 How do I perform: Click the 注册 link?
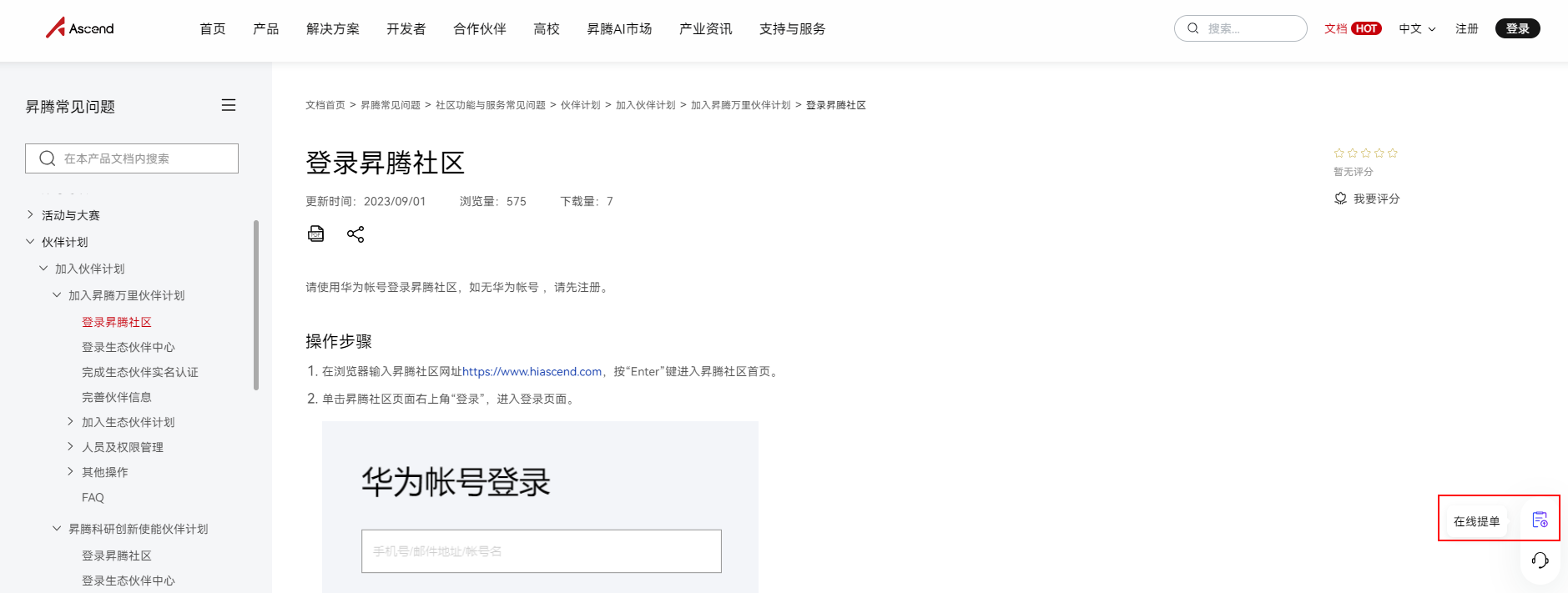point(1467,28)
